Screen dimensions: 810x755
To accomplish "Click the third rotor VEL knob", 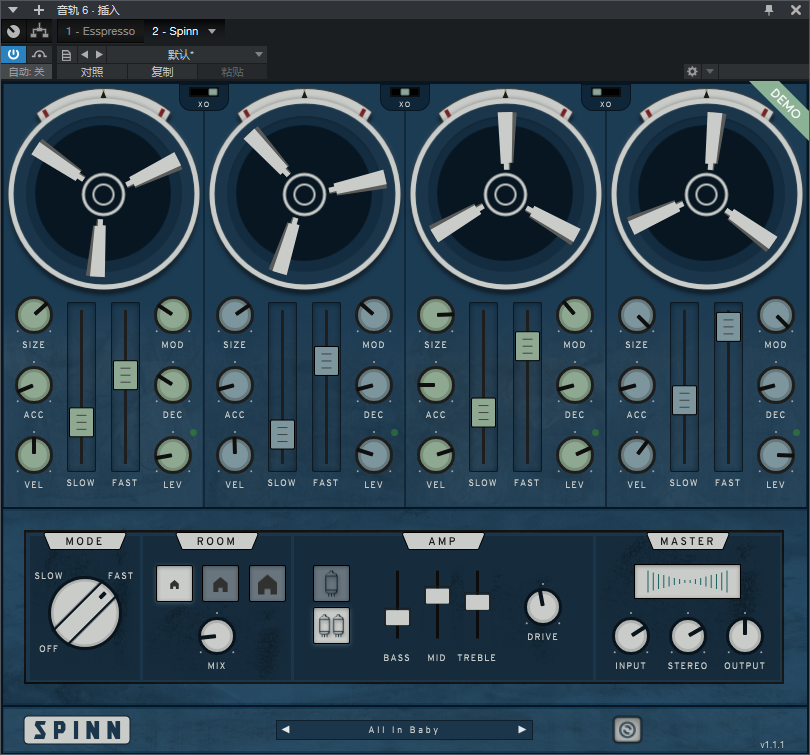I will click(435, 455).
